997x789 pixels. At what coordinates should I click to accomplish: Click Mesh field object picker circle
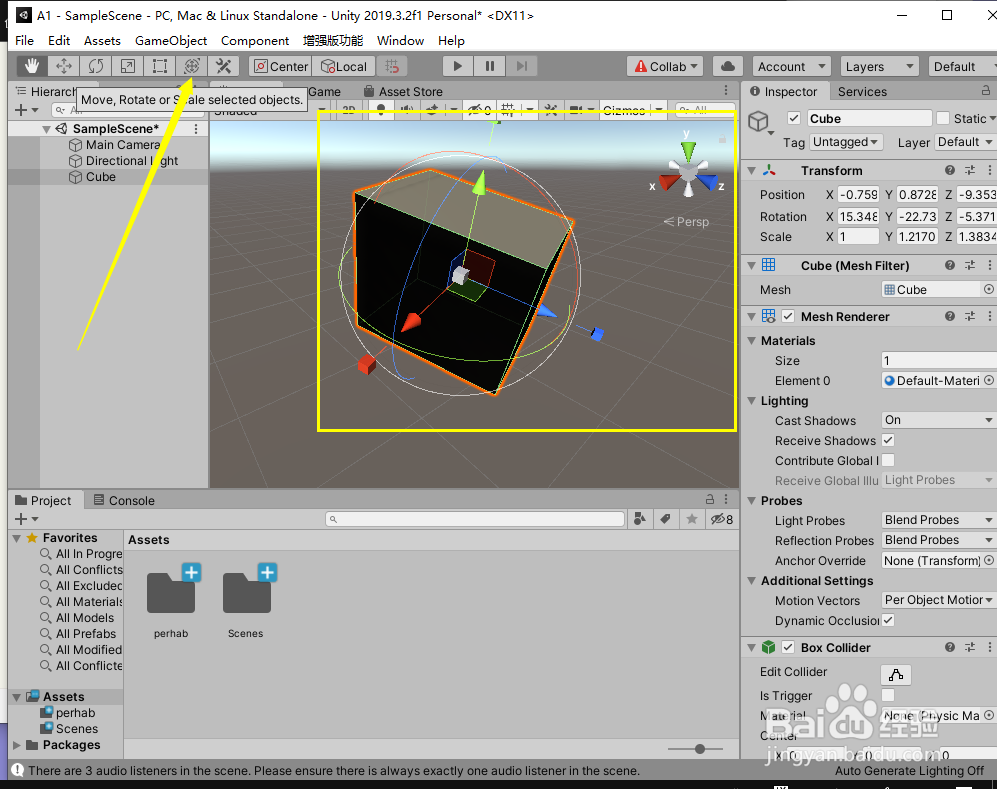point(989,289)
